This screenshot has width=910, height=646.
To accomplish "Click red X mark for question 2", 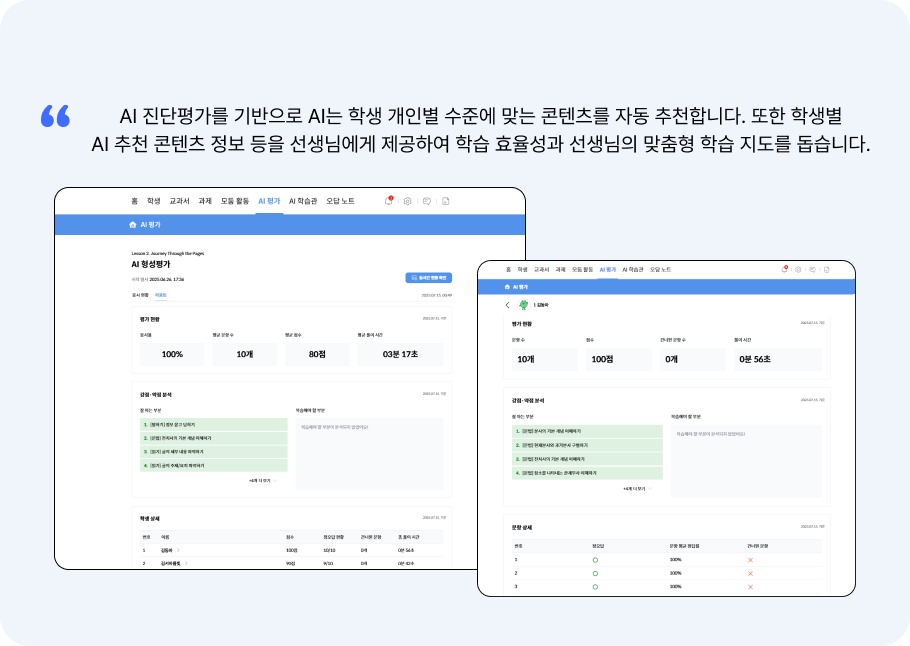I will click(750, 573).
